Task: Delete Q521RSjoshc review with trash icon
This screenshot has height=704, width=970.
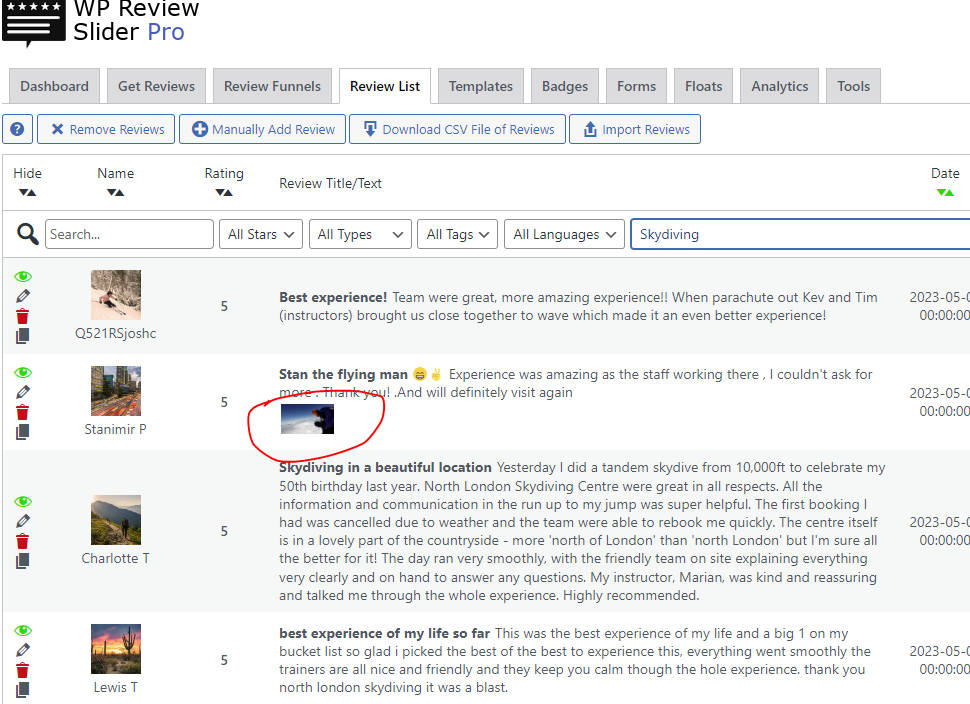Action: tap(23, 316)
